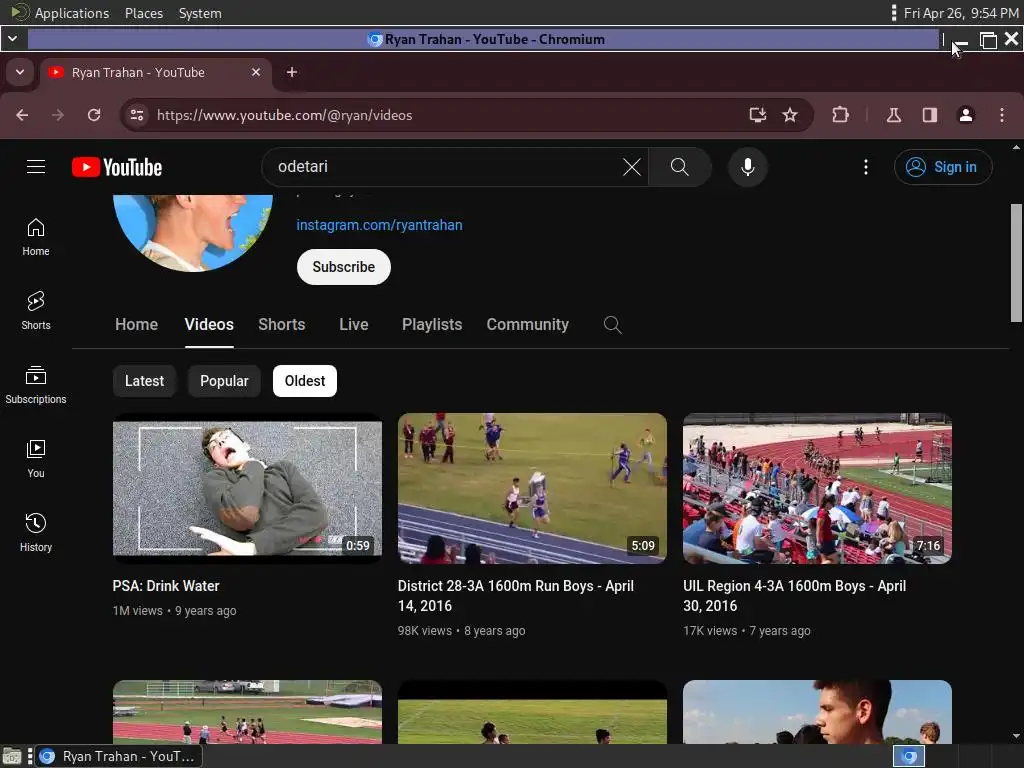This screenshot has height=768, width=1024.
Task: Click the 5:09 track race thumbnail
Action: [532, 488]
